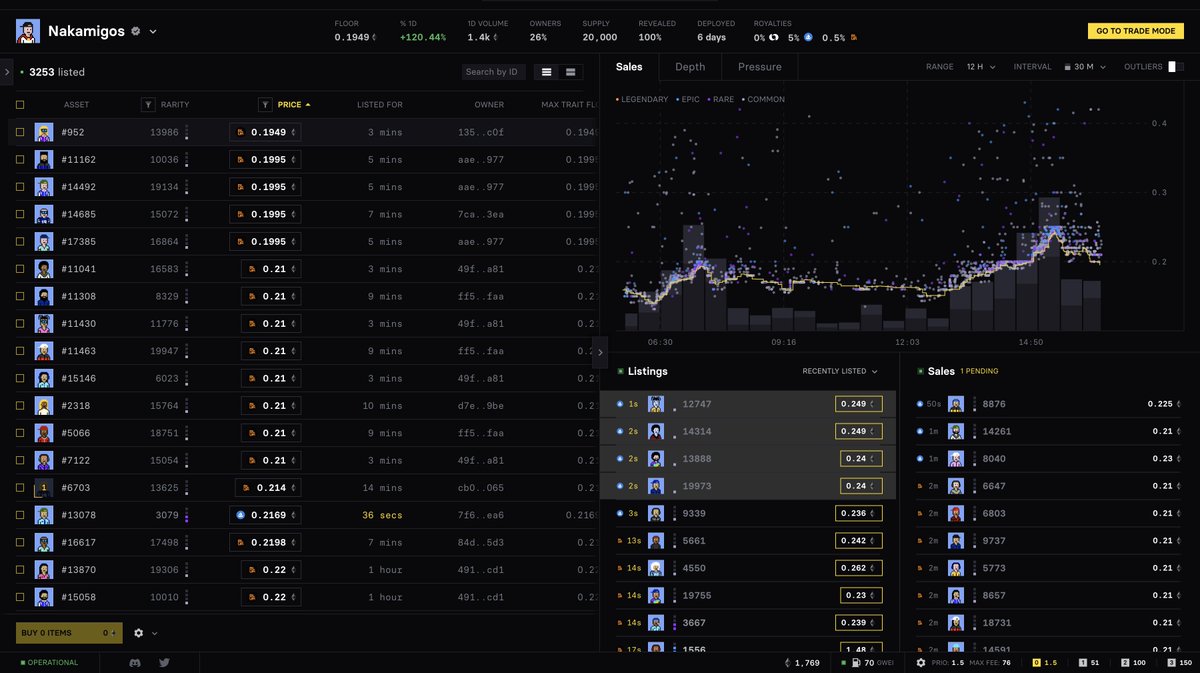Click owner address 7ca..3ea
Viewport: 1200px width, 673px height.
pos(481,214)
